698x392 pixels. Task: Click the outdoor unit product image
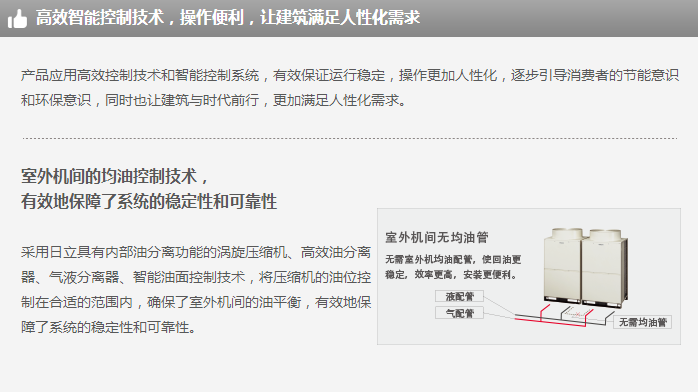pos(585,268)
